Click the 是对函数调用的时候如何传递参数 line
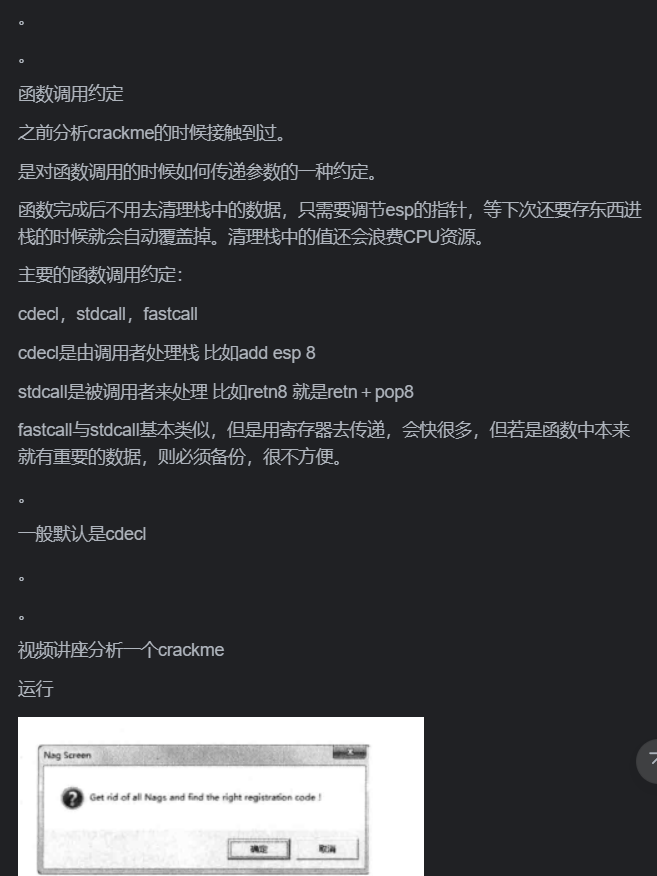Viewport: 657px width, 876px height. click(197, 172)
